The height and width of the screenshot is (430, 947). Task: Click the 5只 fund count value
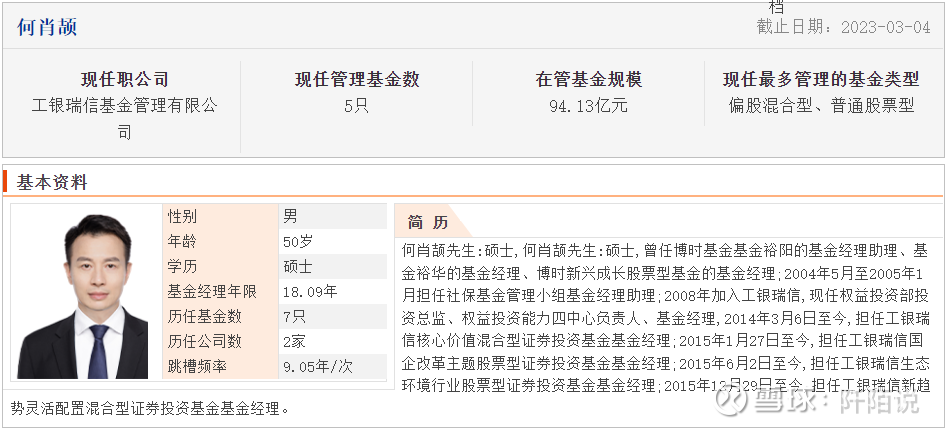pyautogui.click(x=356, y=106)
